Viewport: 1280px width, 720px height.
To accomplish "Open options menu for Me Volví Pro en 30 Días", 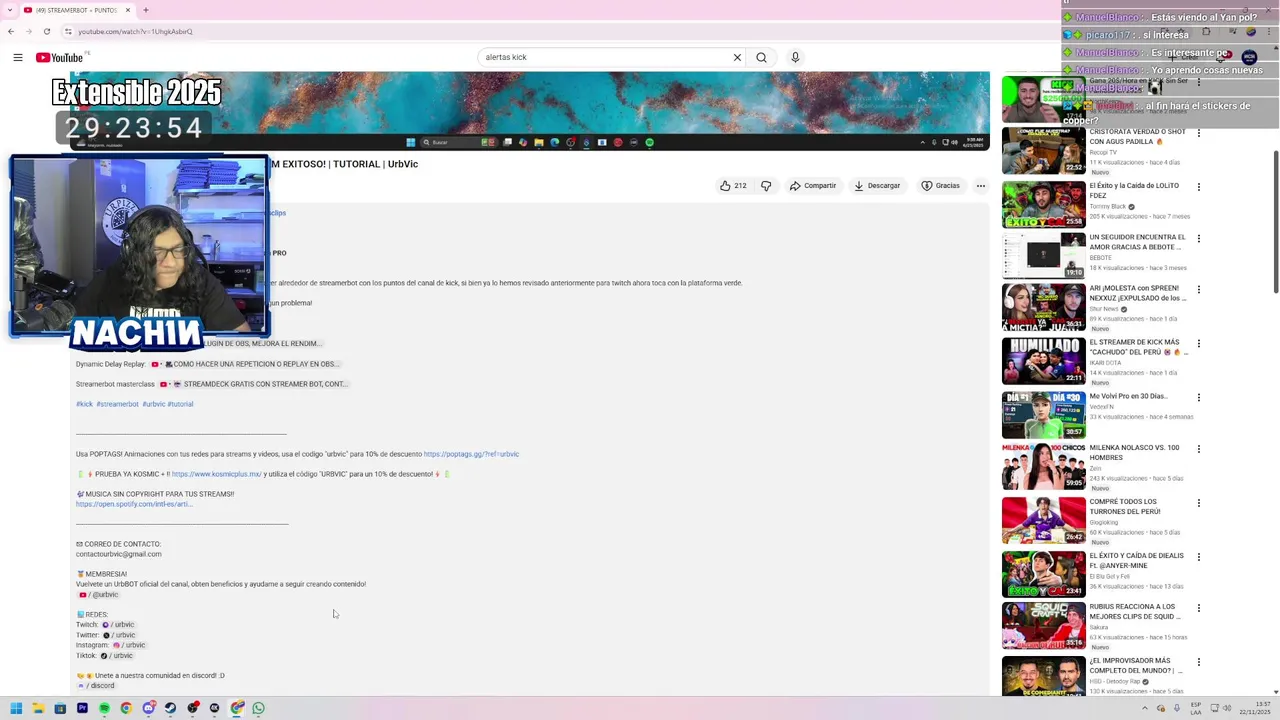I will point(1199,398).
